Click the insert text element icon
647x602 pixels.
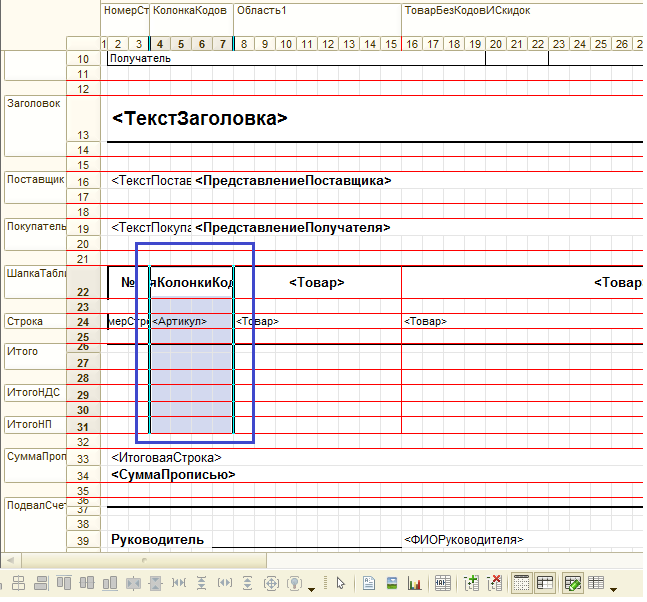tap(368, 583)
